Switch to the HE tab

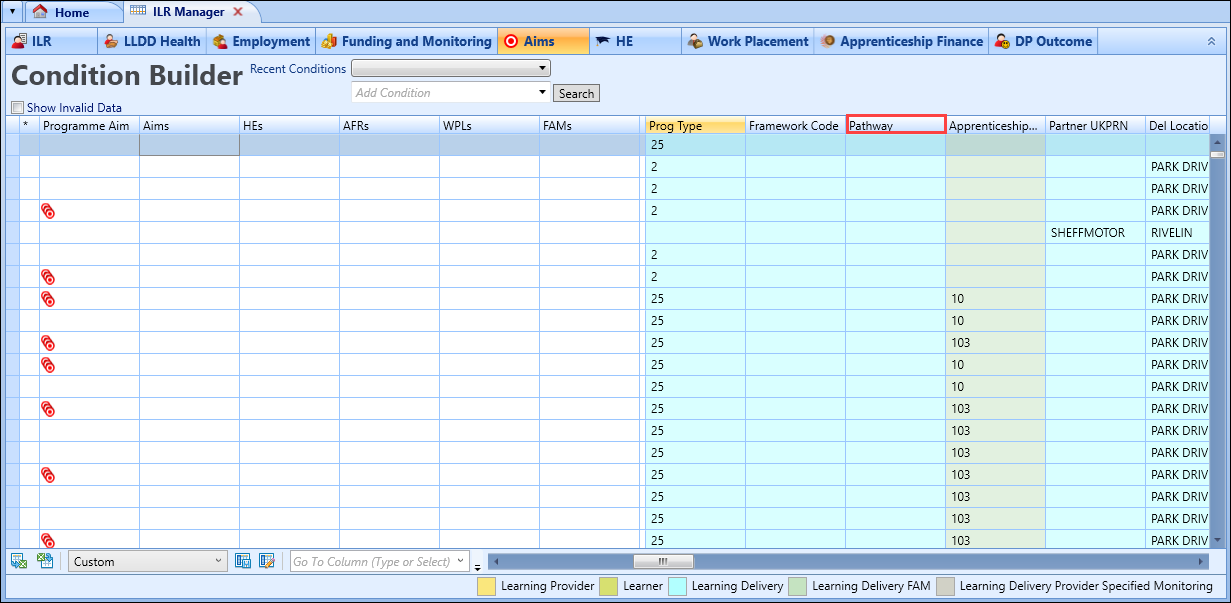[636, 41]
